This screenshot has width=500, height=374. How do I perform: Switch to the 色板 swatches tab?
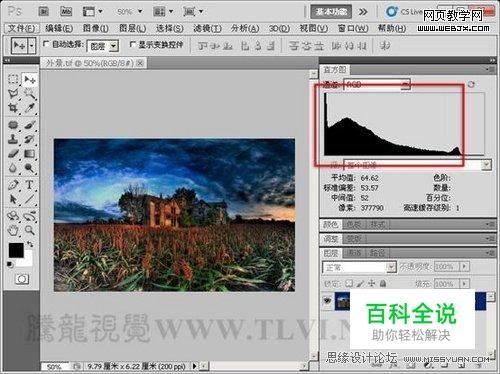[354, 225]
